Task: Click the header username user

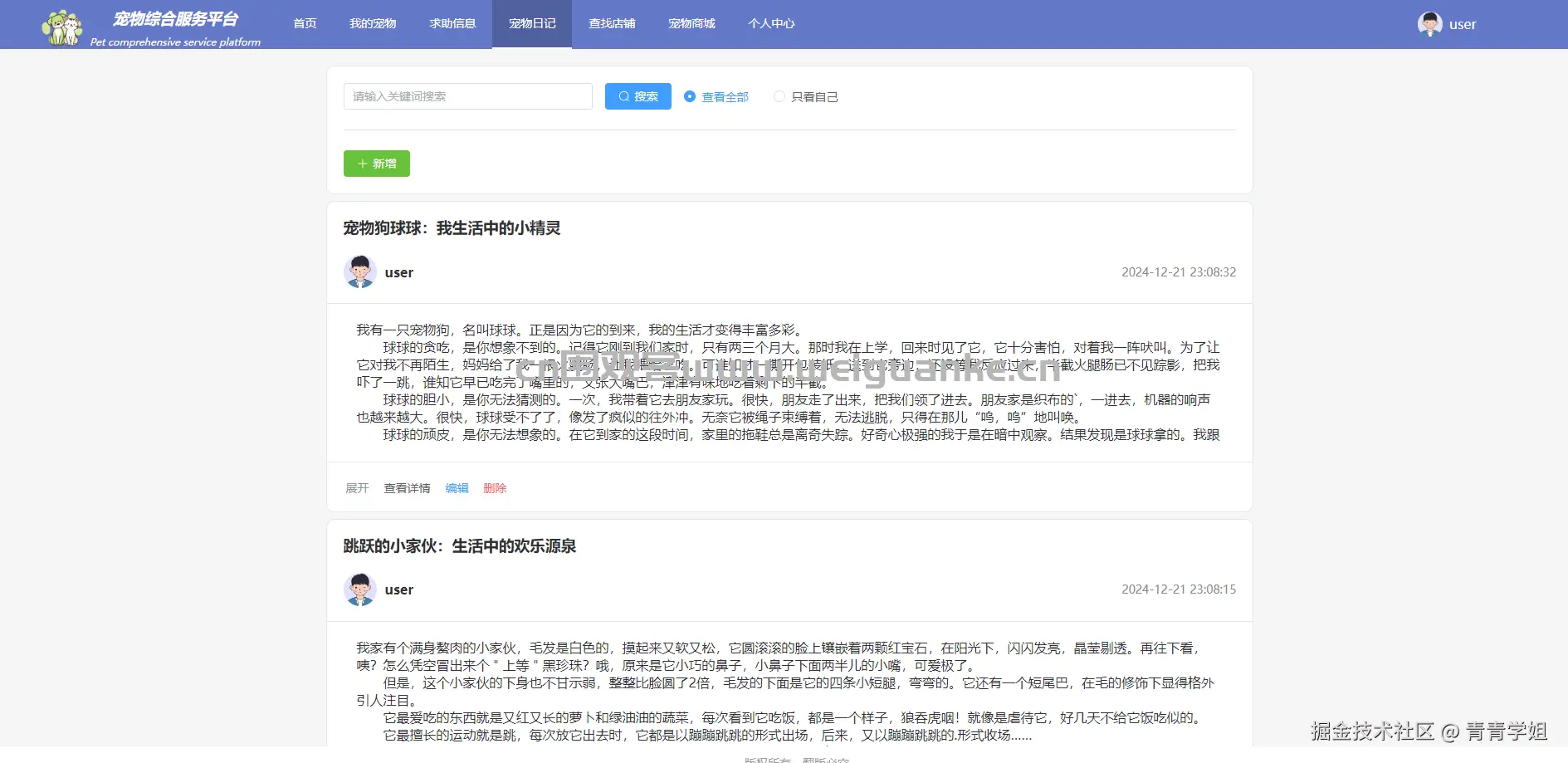Action: click(x=1463, y=25)
